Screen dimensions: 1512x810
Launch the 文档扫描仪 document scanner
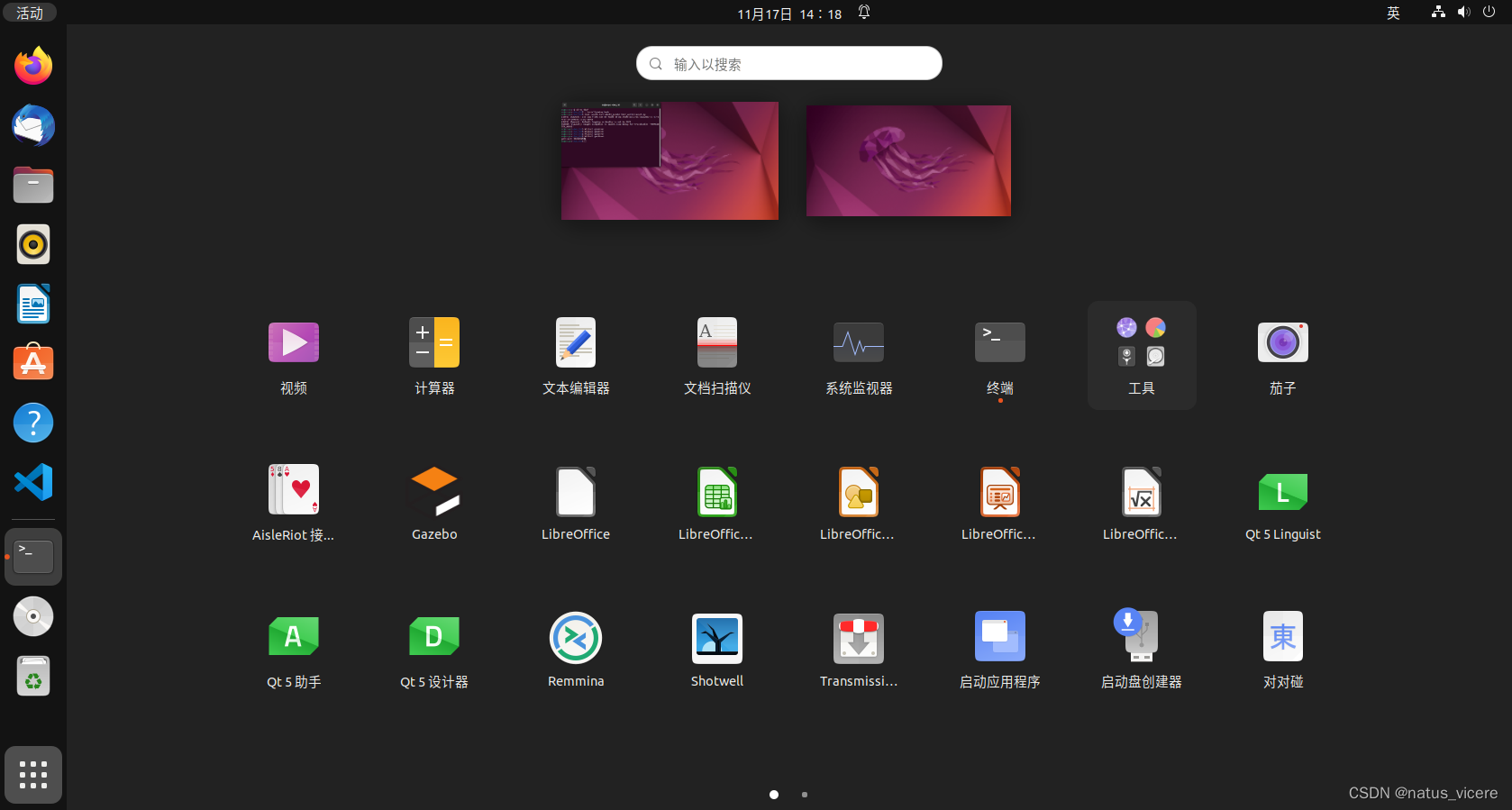pos(717,355)
